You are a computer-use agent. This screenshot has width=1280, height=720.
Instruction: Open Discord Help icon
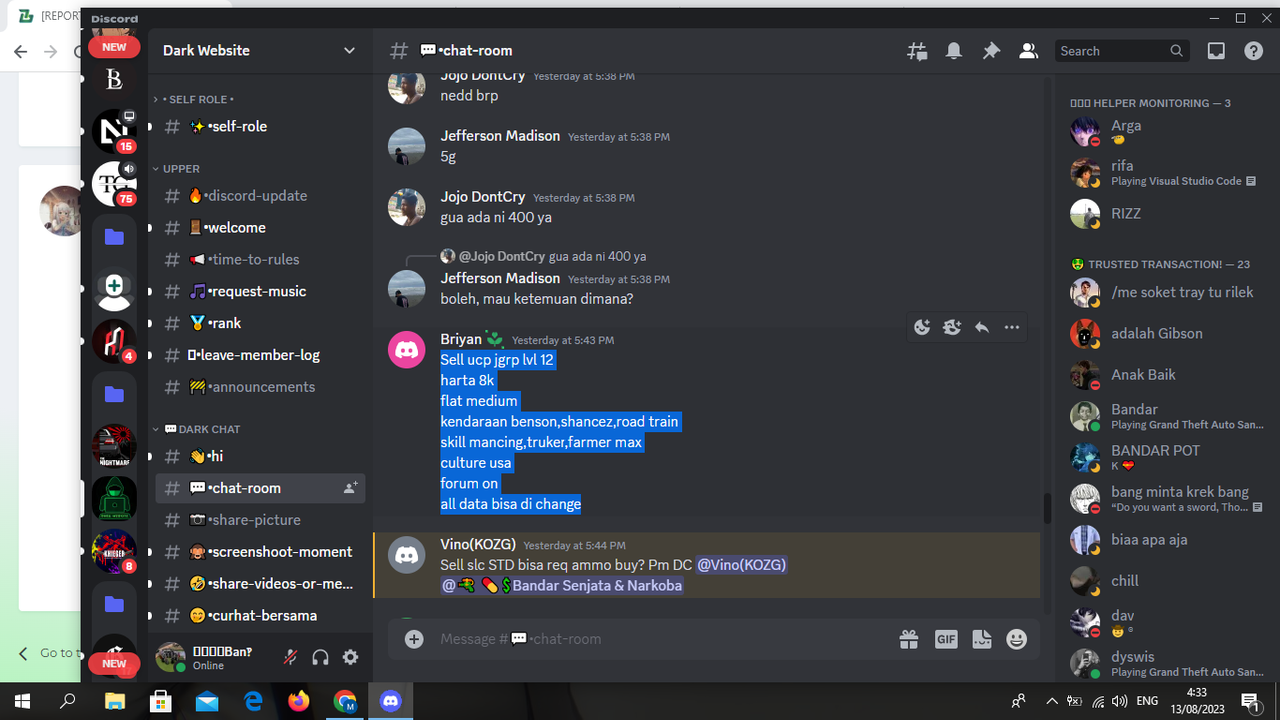tap(1253, 51)
